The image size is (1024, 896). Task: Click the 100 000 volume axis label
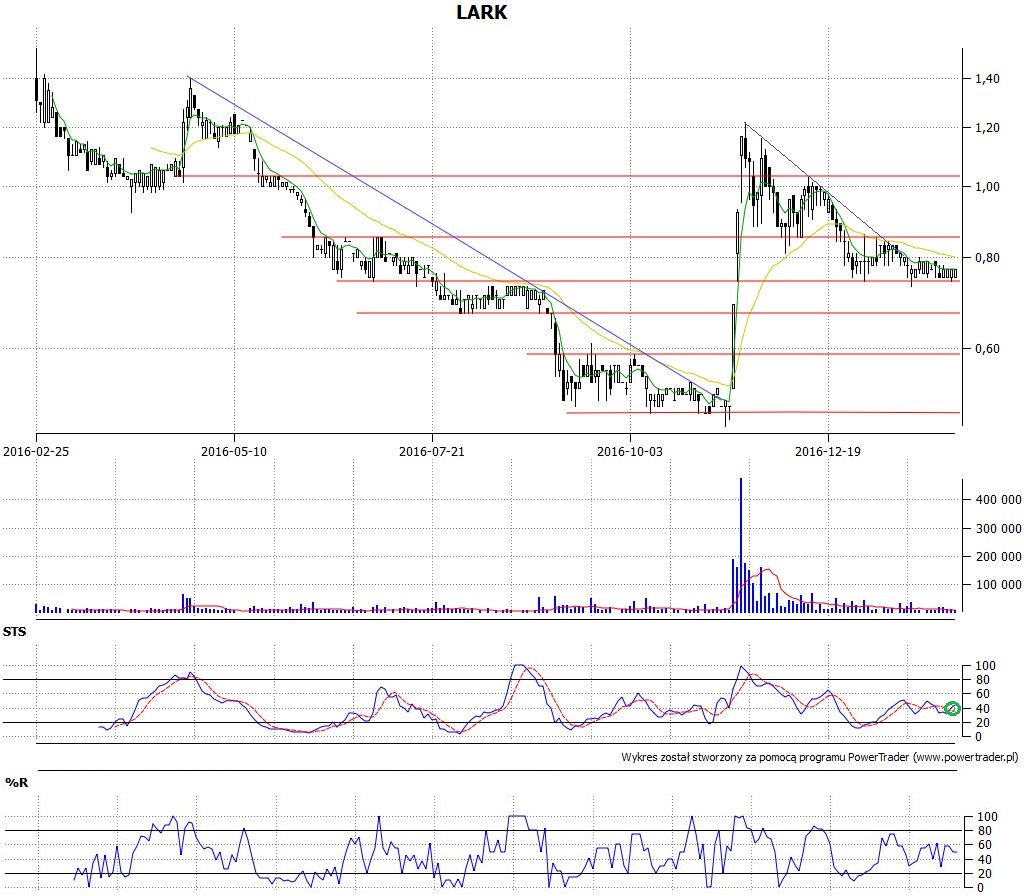999,584
